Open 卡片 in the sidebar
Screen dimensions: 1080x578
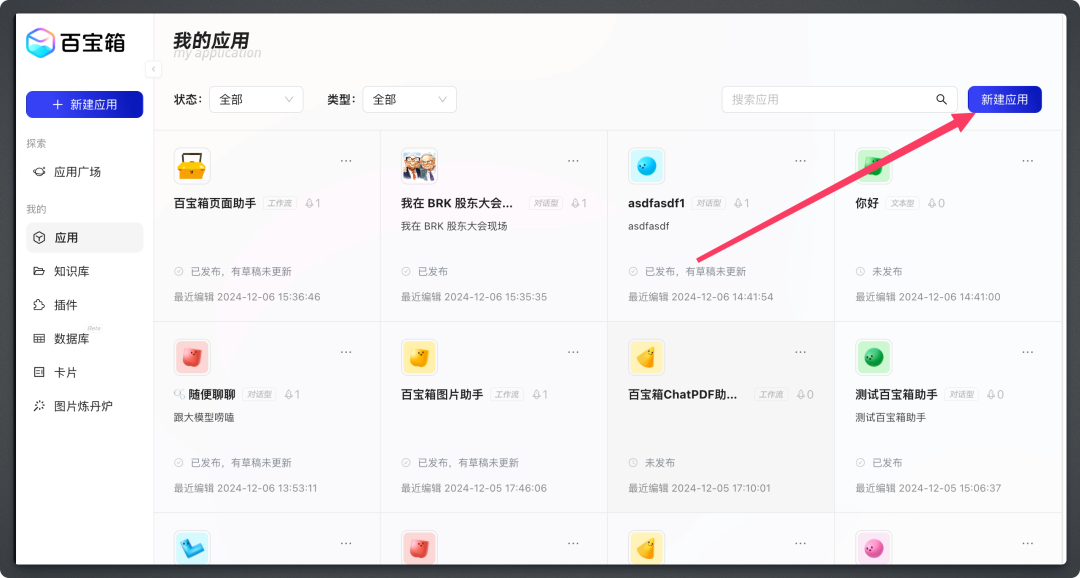tap(85, 373)
